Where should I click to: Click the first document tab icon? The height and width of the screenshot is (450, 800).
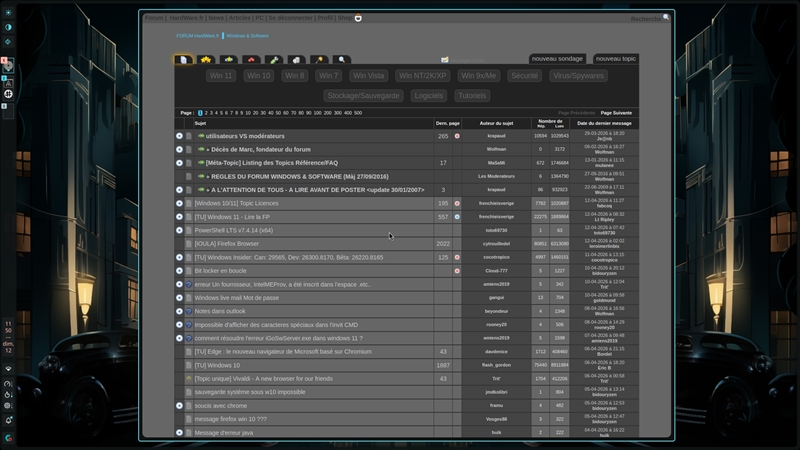(183, 60)
